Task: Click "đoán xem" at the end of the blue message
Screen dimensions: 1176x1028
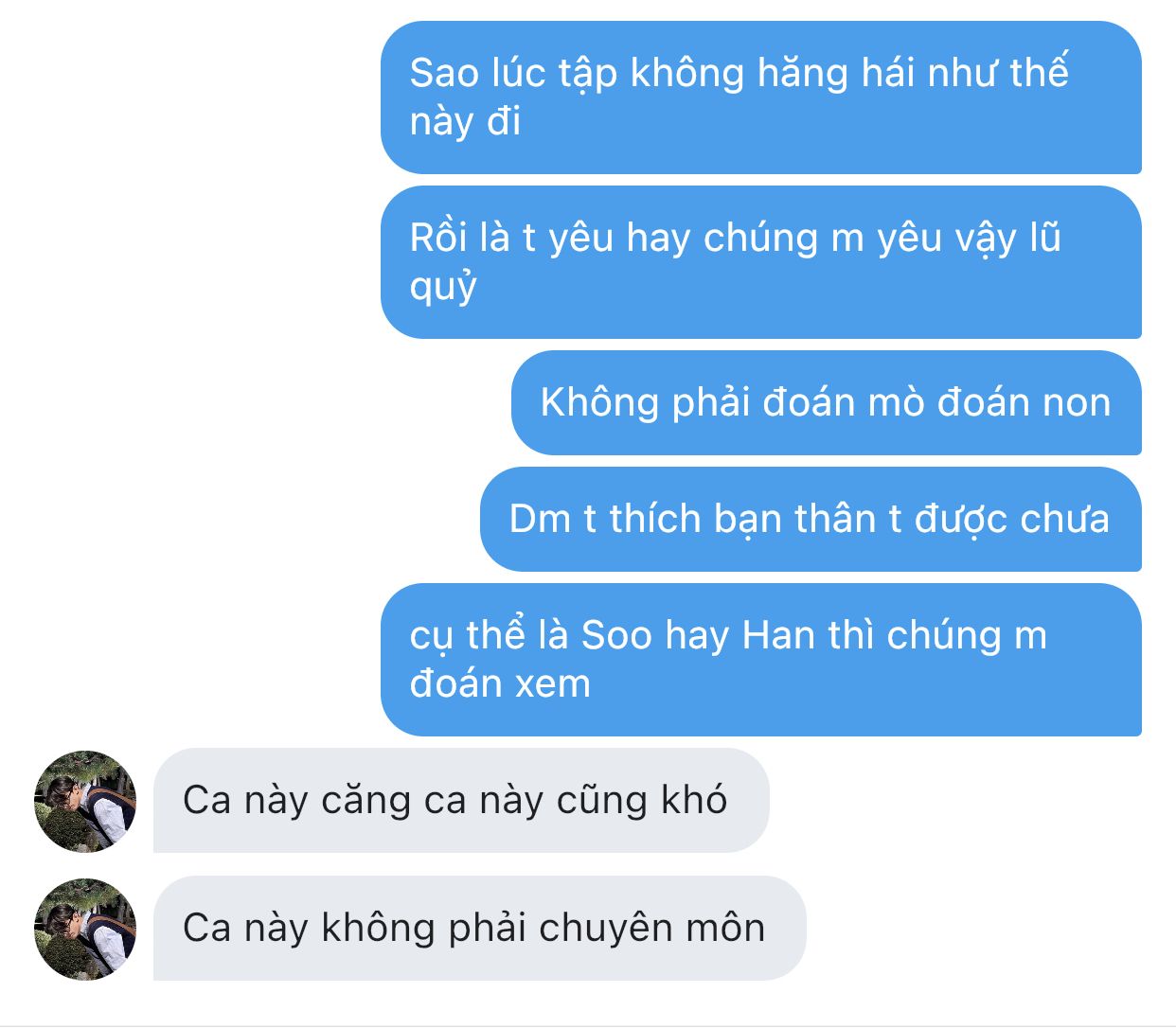Action: point(500,684)
